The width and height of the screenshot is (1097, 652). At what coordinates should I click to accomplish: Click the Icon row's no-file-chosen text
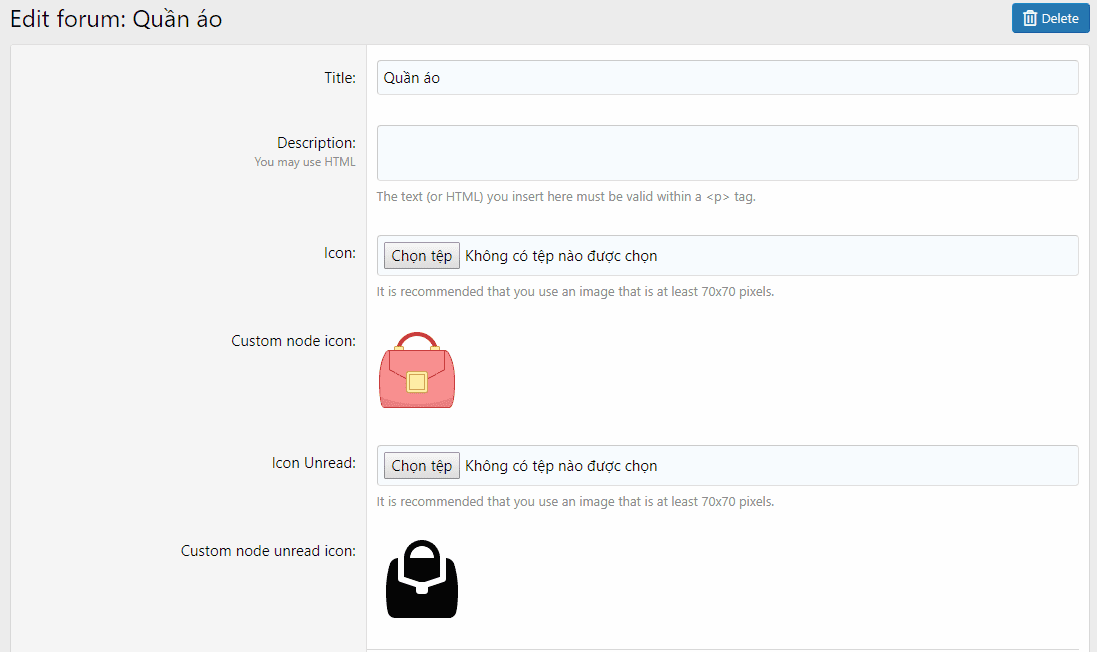pos(561,256)
